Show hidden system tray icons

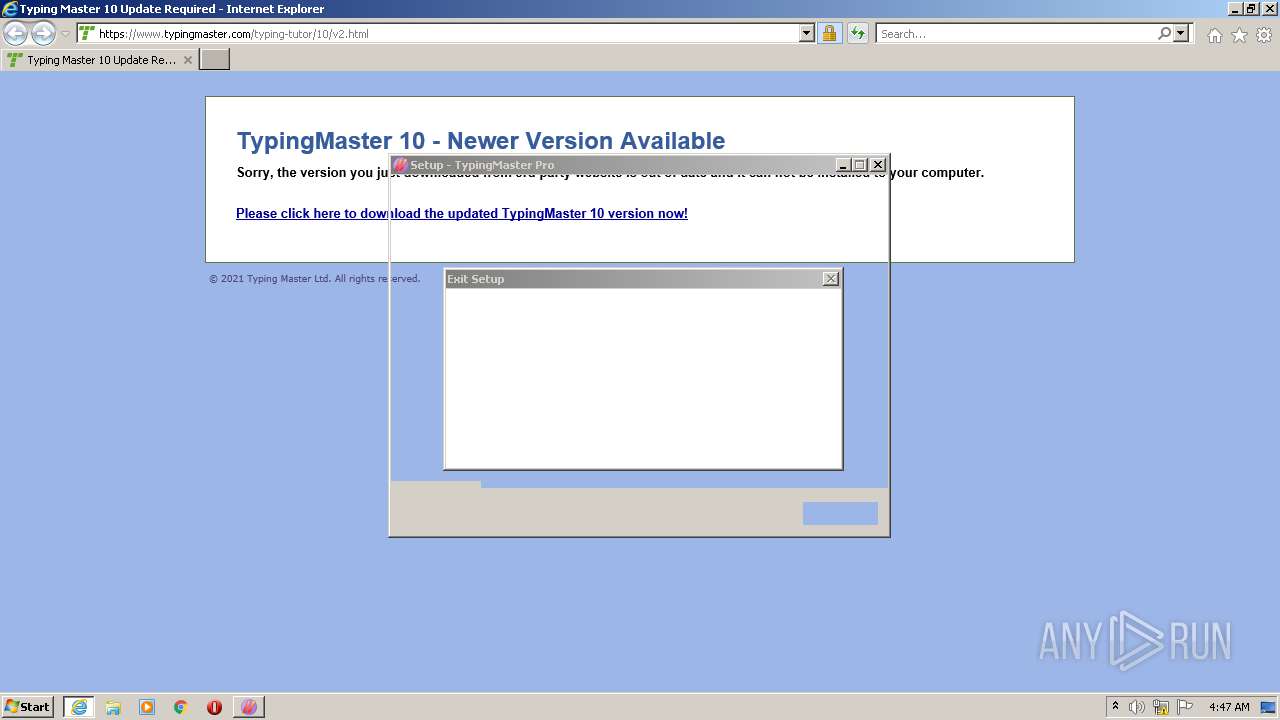point(1115,707)
